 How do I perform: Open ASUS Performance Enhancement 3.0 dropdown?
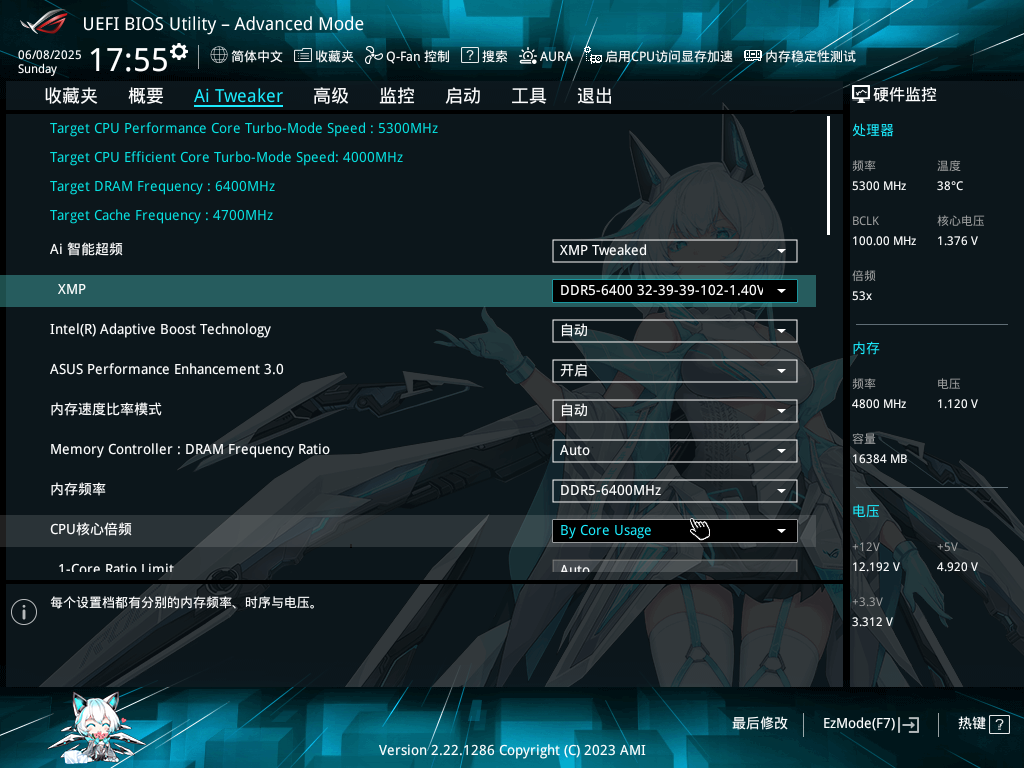[675, 371]
